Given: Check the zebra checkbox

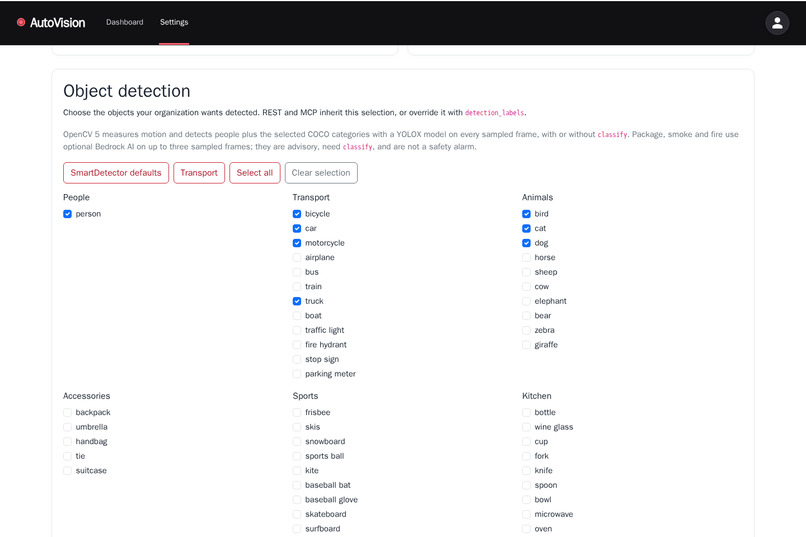Looking at the screenshot, I should point(526,330).
